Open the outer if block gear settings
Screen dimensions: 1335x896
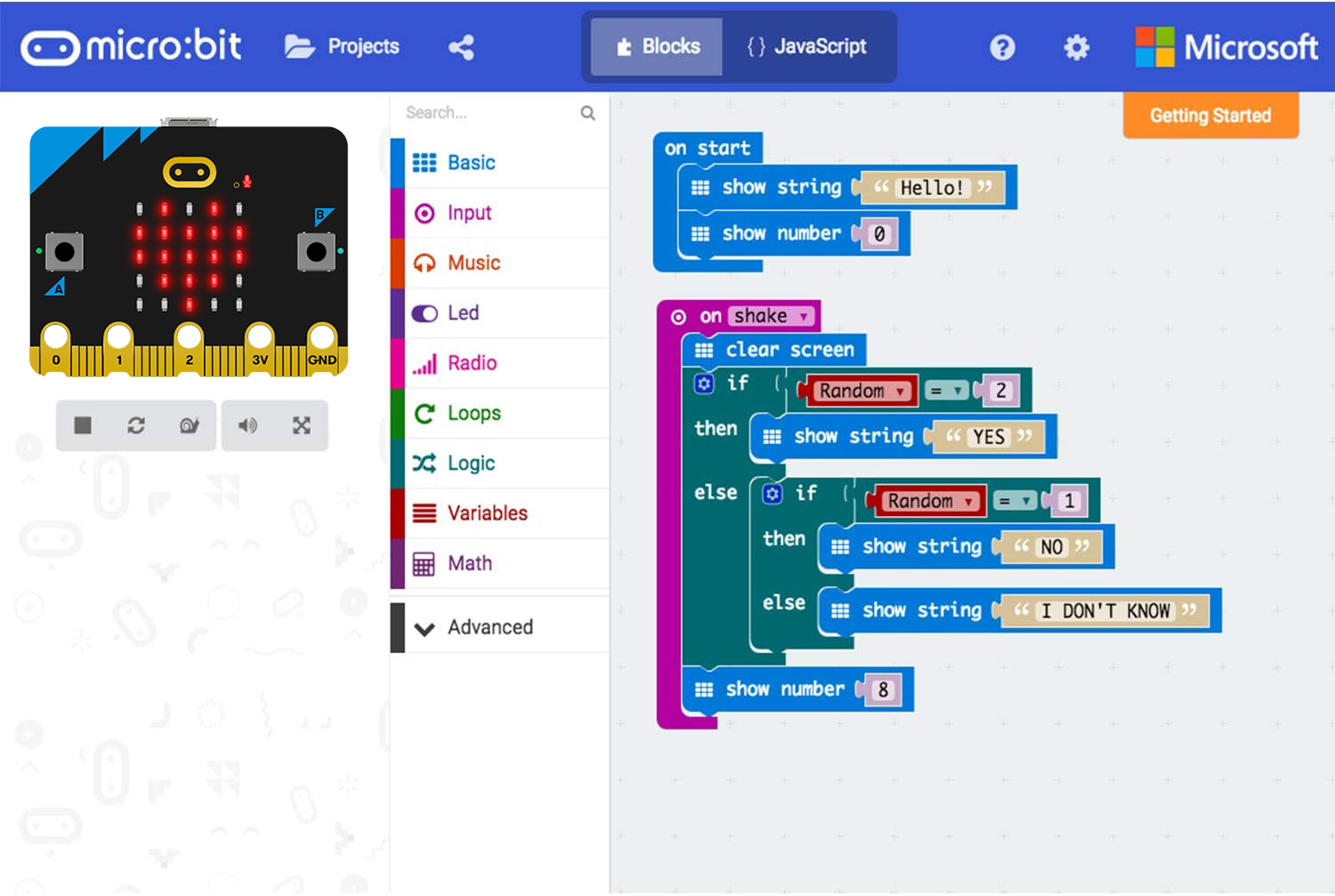click(704, 383)
